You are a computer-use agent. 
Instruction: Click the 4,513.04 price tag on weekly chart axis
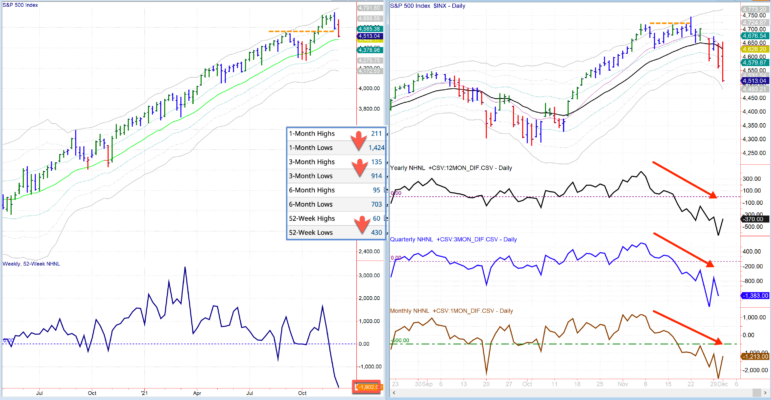click(x=370, y=36)
